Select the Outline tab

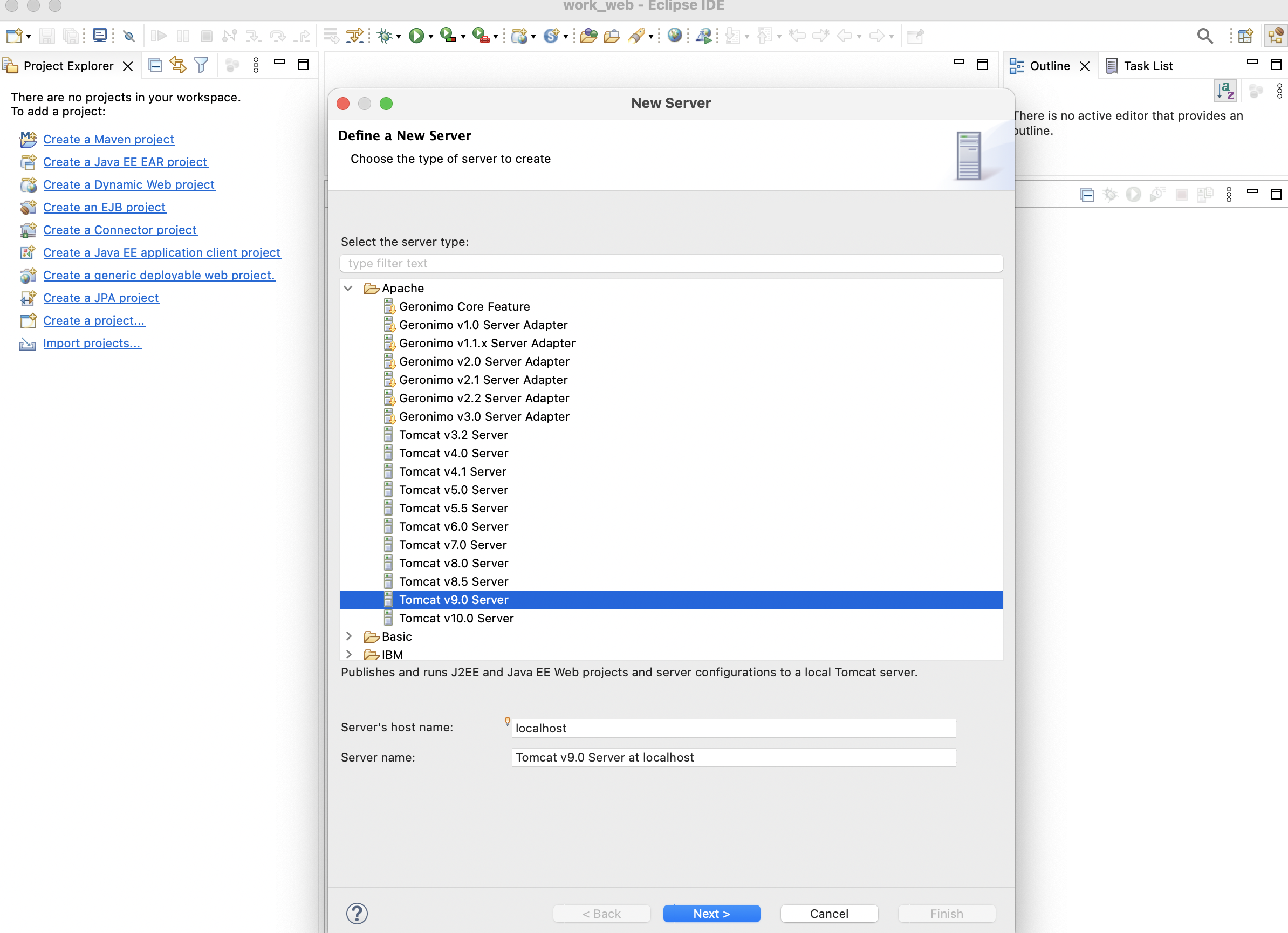pos(1049,66)
